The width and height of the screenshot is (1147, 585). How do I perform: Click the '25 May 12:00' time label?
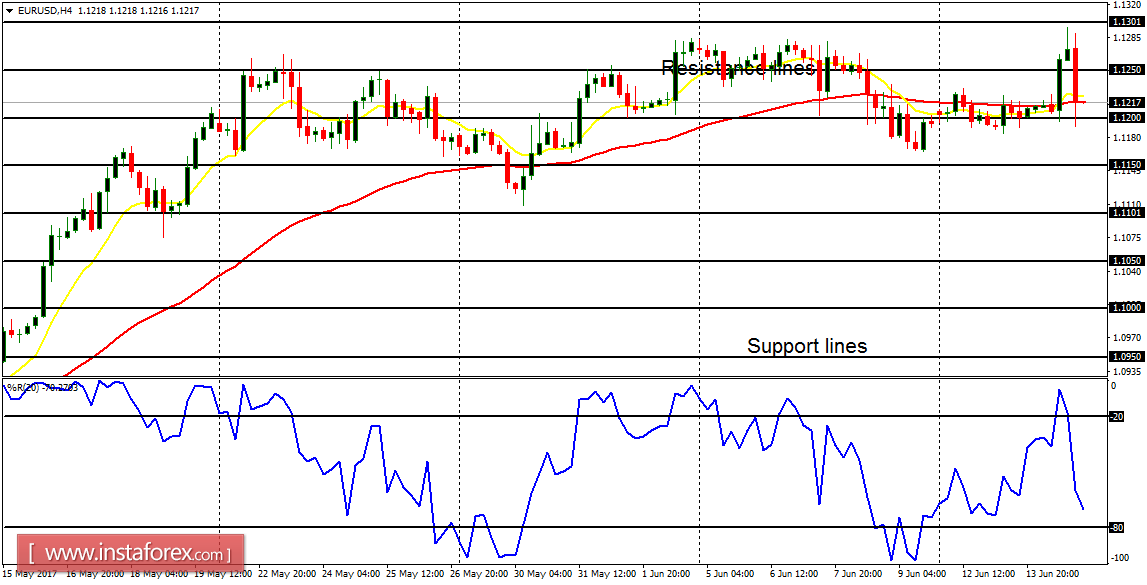[415, 575]
